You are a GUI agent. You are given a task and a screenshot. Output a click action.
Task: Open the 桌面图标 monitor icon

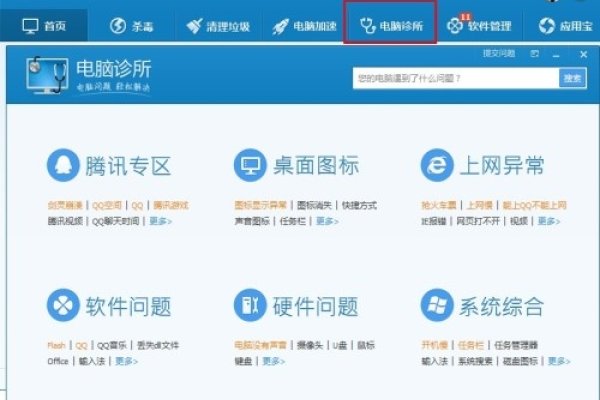(250, 165)
